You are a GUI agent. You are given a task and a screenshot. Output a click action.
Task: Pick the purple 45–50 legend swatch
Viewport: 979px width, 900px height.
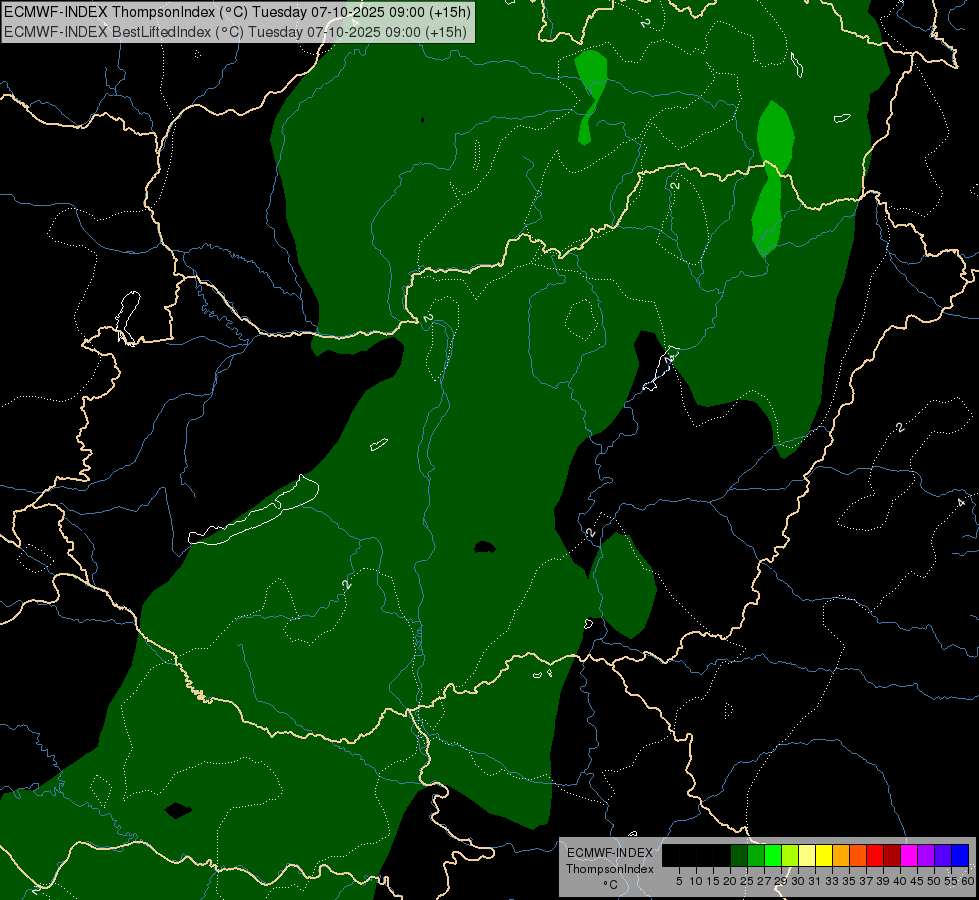click(x=926, y=855)
